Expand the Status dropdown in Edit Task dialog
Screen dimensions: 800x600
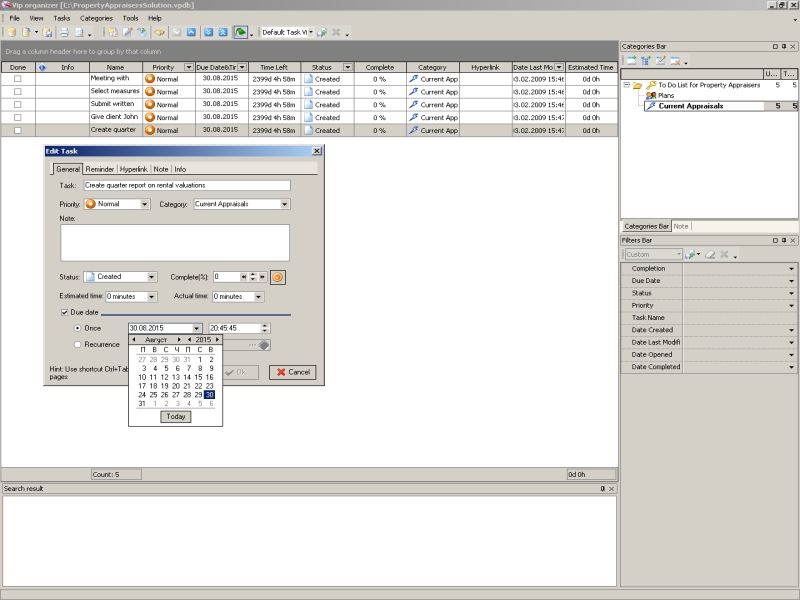click(152, 277)
